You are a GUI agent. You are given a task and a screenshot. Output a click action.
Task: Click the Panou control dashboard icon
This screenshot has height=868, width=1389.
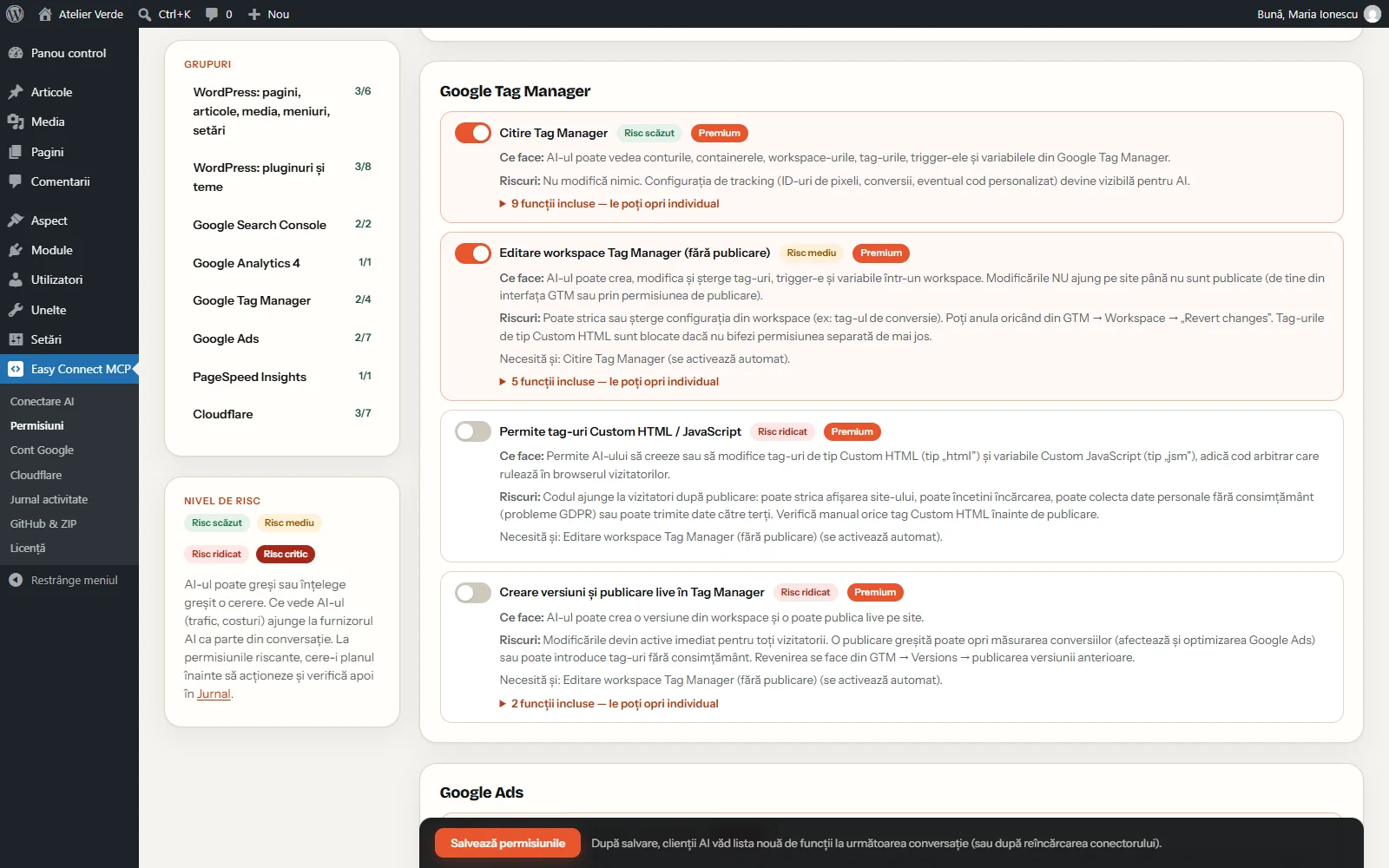point(16,53)
